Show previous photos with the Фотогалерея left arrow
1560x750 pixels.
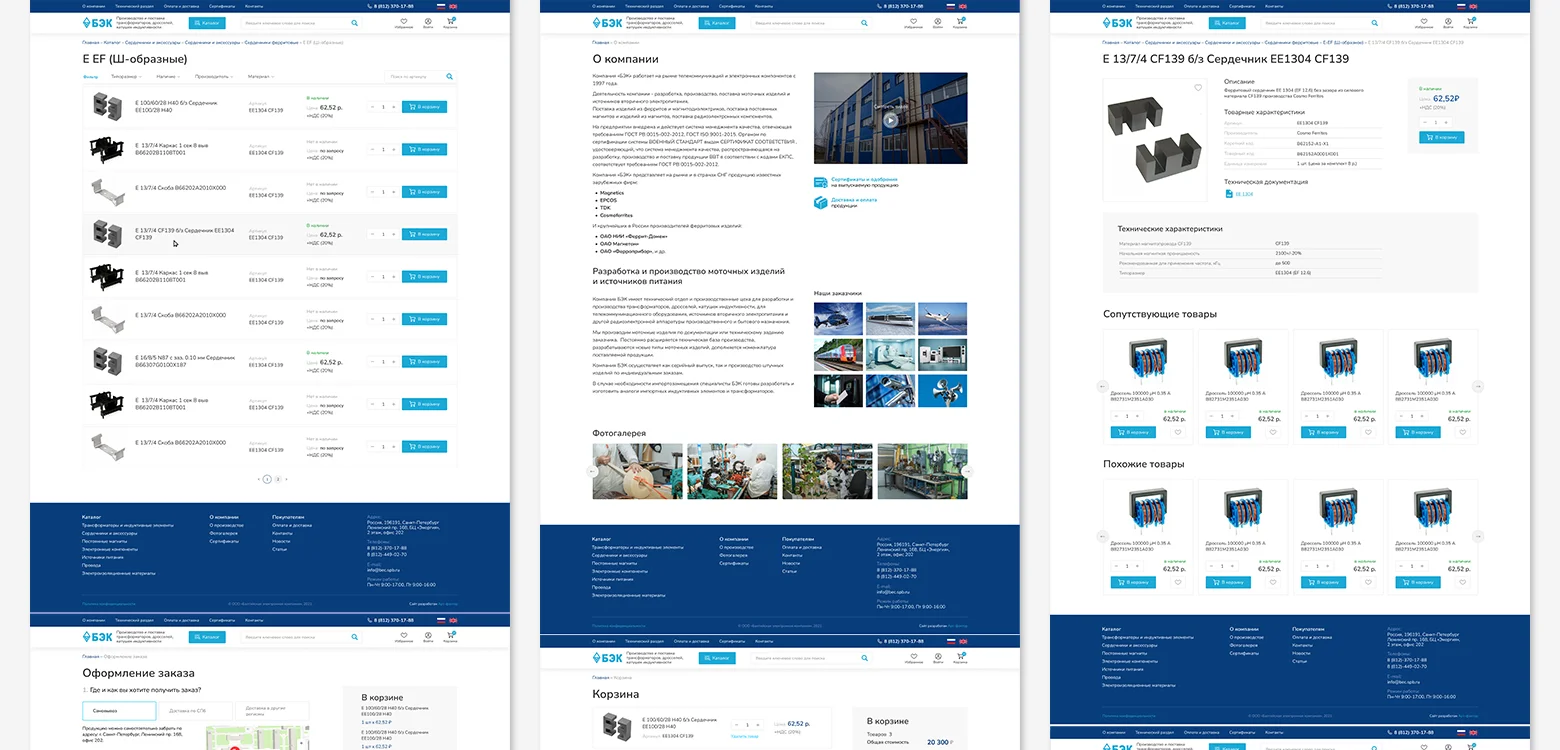click(593, 471)
